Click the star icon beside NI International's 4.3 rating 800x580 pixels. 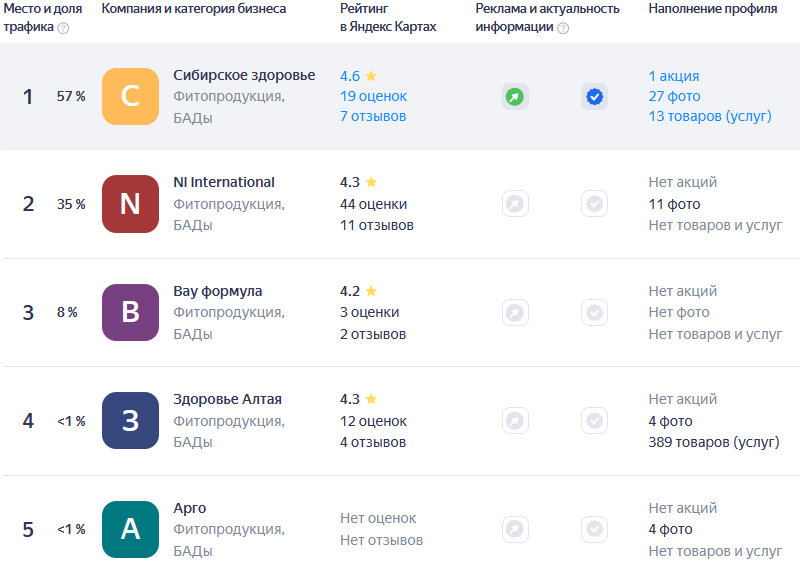(x=371, y=182)
